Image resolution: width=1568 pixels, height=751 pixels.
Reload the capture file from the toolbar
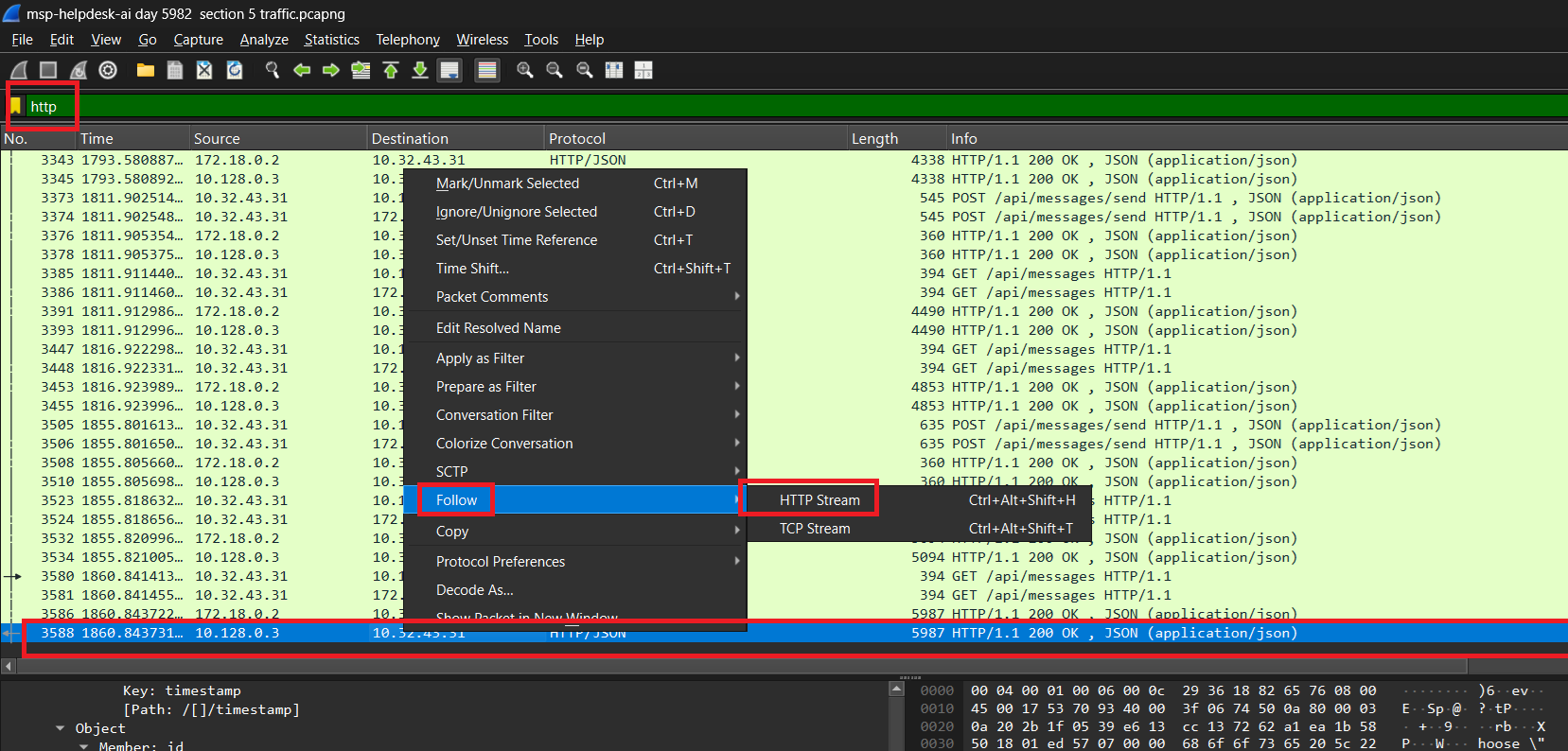point(235,70)
